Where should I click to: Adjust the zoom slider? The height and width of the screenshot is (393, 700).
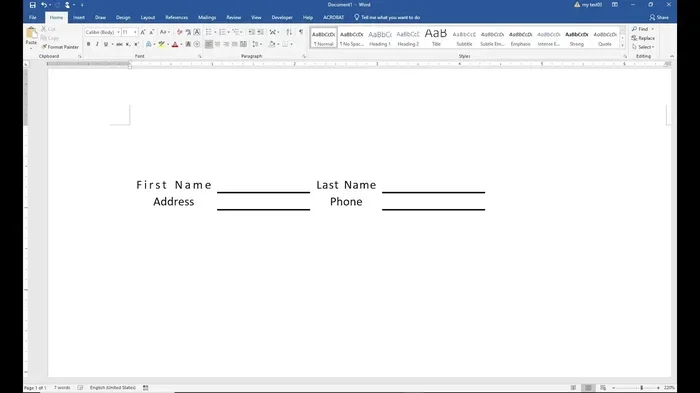pyautogui.click(x=642, y=388)
